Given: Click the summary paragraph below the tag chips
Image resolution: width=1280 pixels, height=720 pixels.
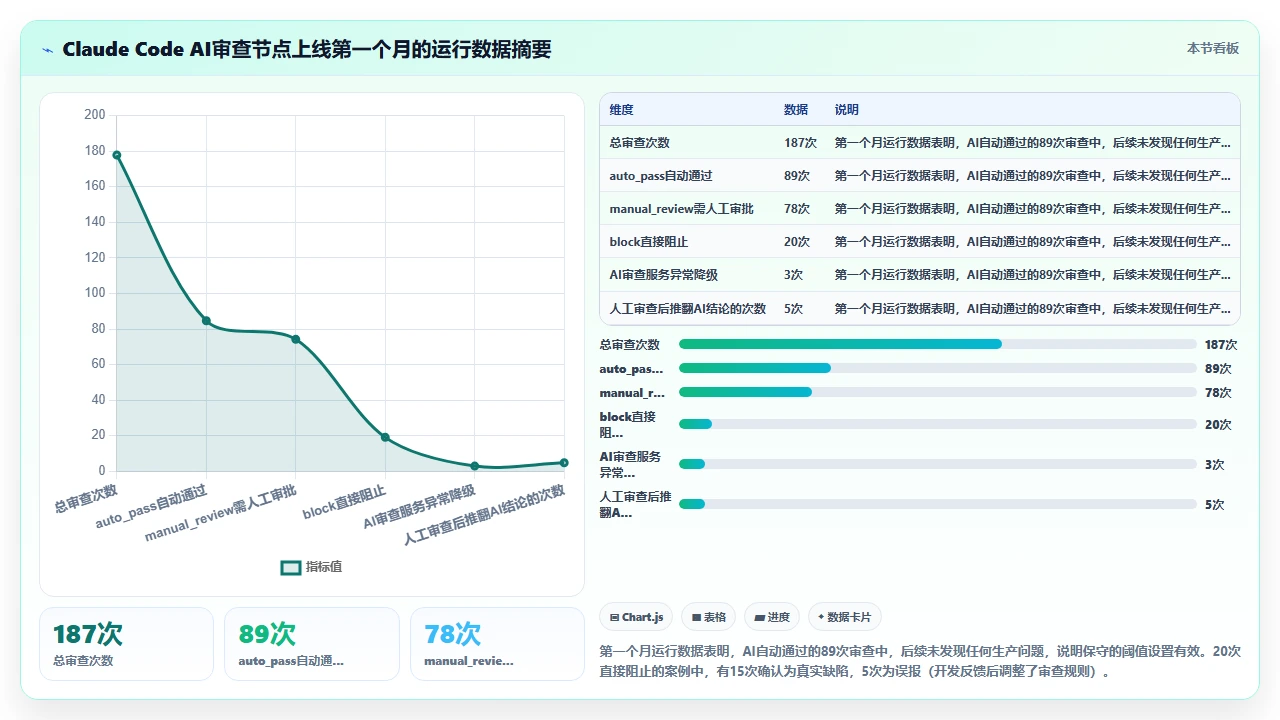Looking at the screenshot, I should pos(920,661).
